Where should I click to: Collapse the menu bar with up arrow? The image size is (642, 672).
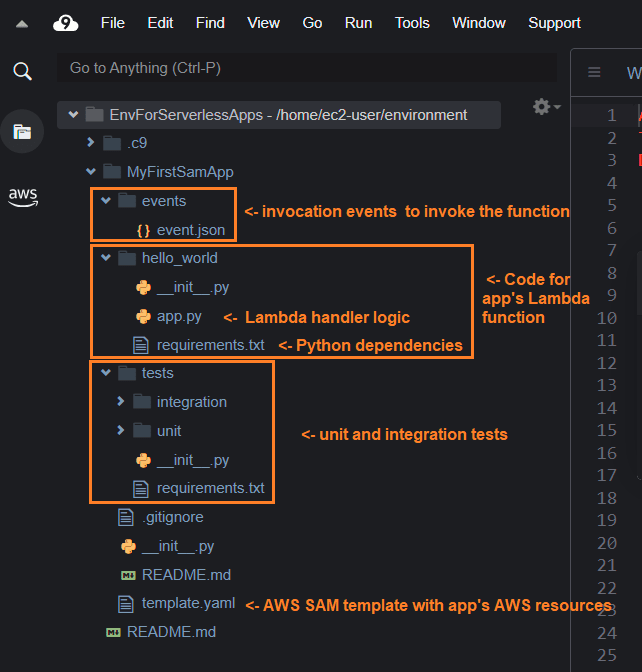click(22, 24)
